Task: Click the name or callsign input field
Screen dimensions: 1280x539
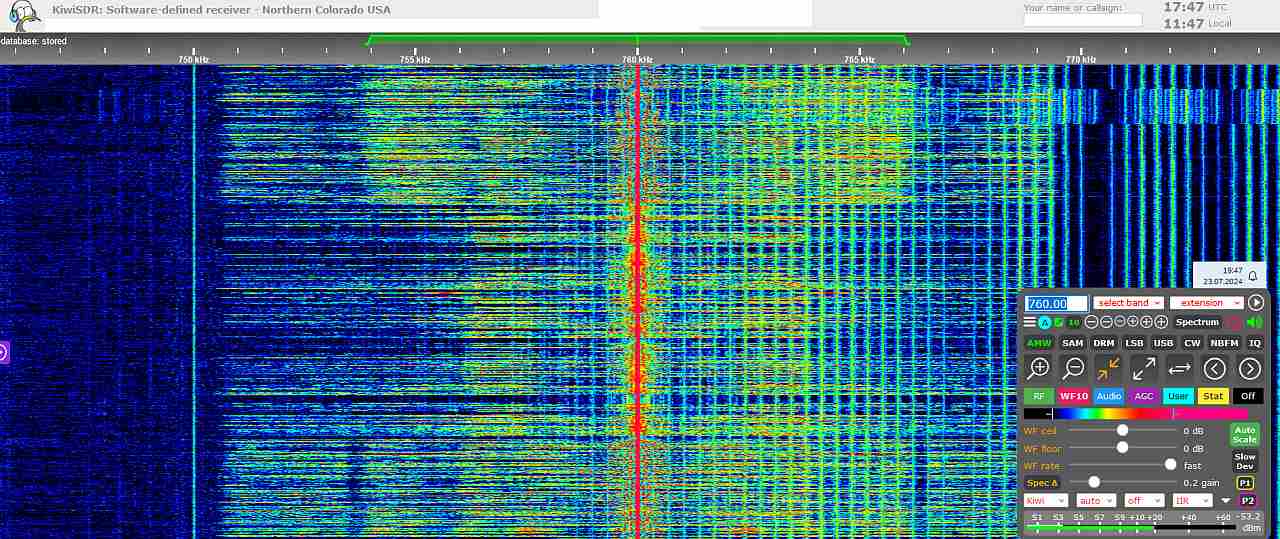Action: pos(1082,20)
